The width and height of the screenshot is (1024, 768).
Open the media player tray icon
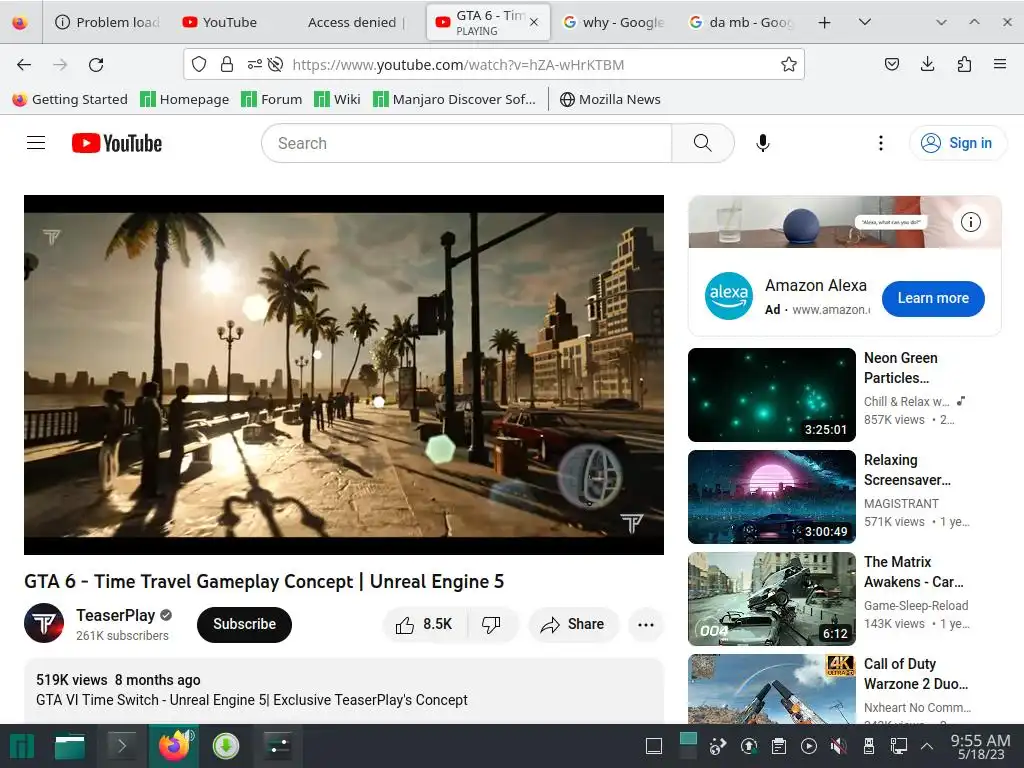(x=808, y=746)
